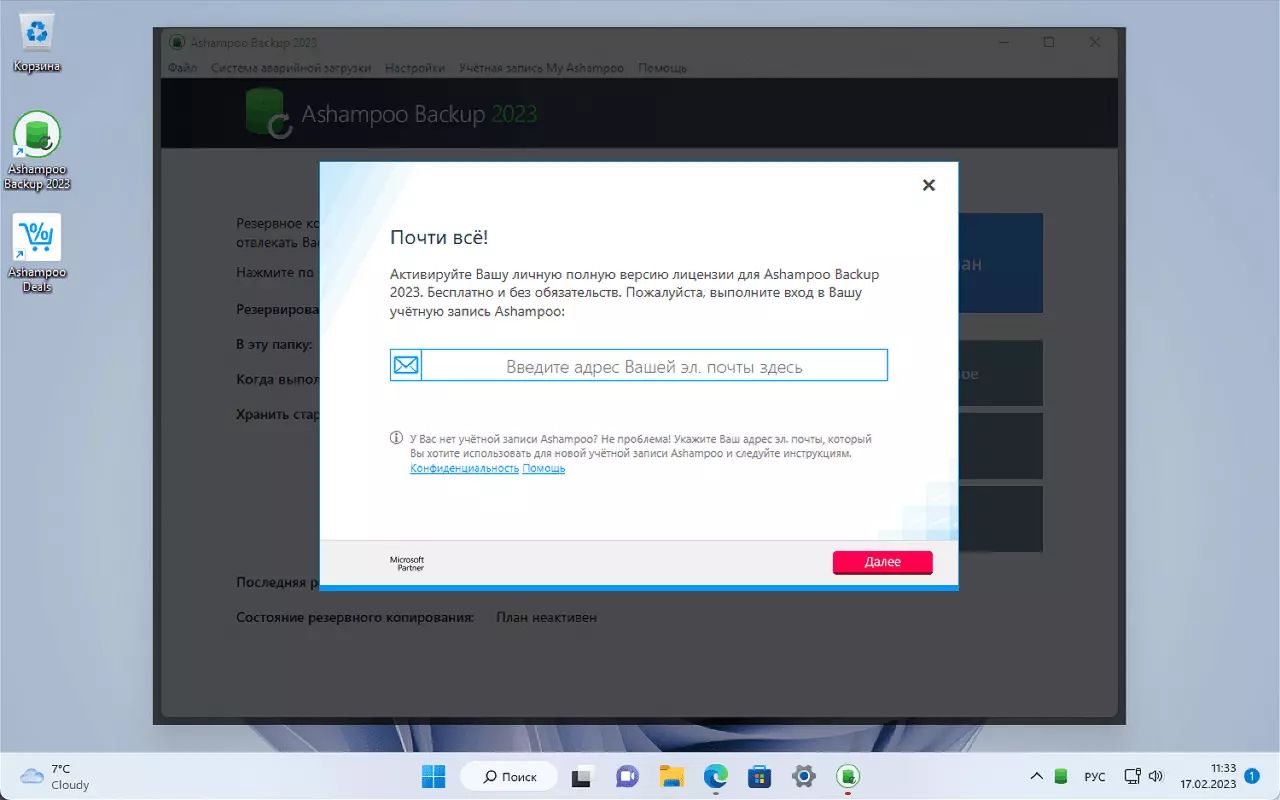
Task: Open Ashampoo Deals from the desktop
Action: [37, 238]
